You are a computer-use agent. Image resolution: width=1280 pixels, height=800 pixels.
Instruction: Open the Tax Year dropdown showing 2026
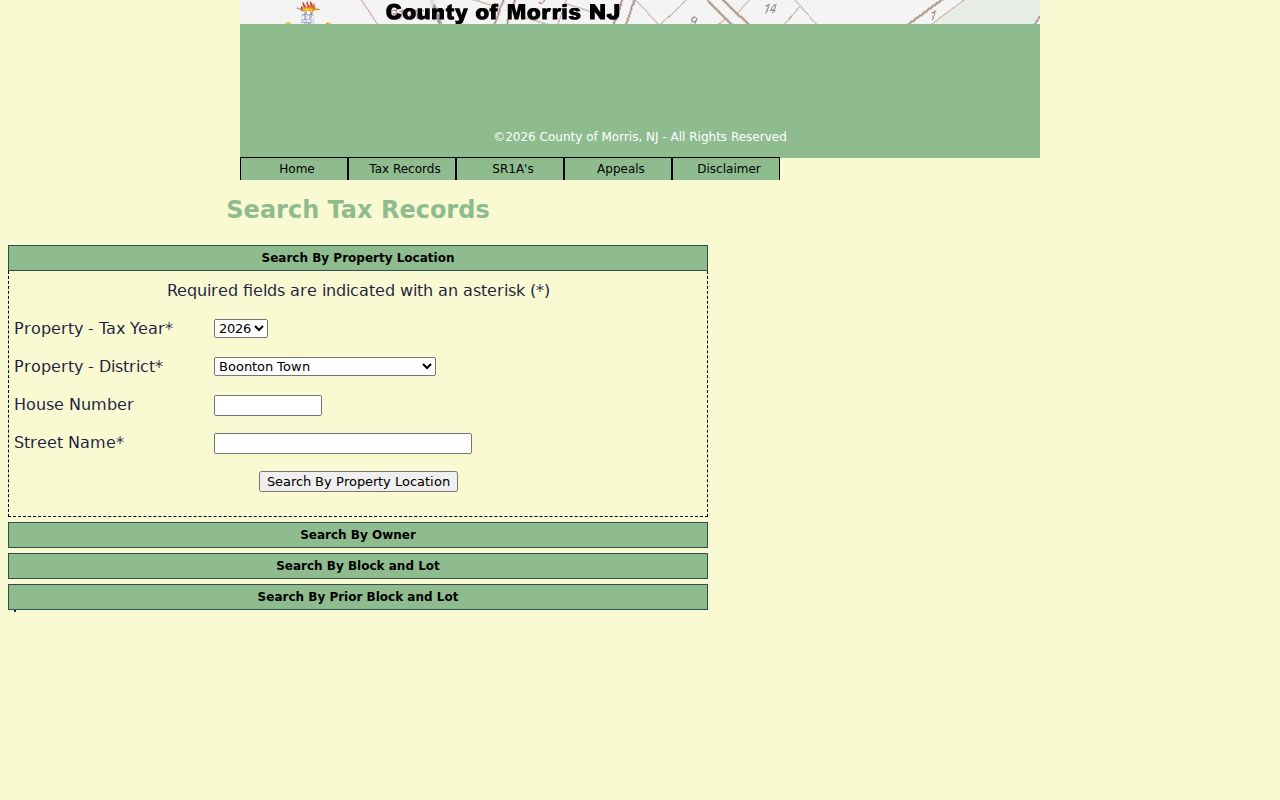(x=241, y=329)
